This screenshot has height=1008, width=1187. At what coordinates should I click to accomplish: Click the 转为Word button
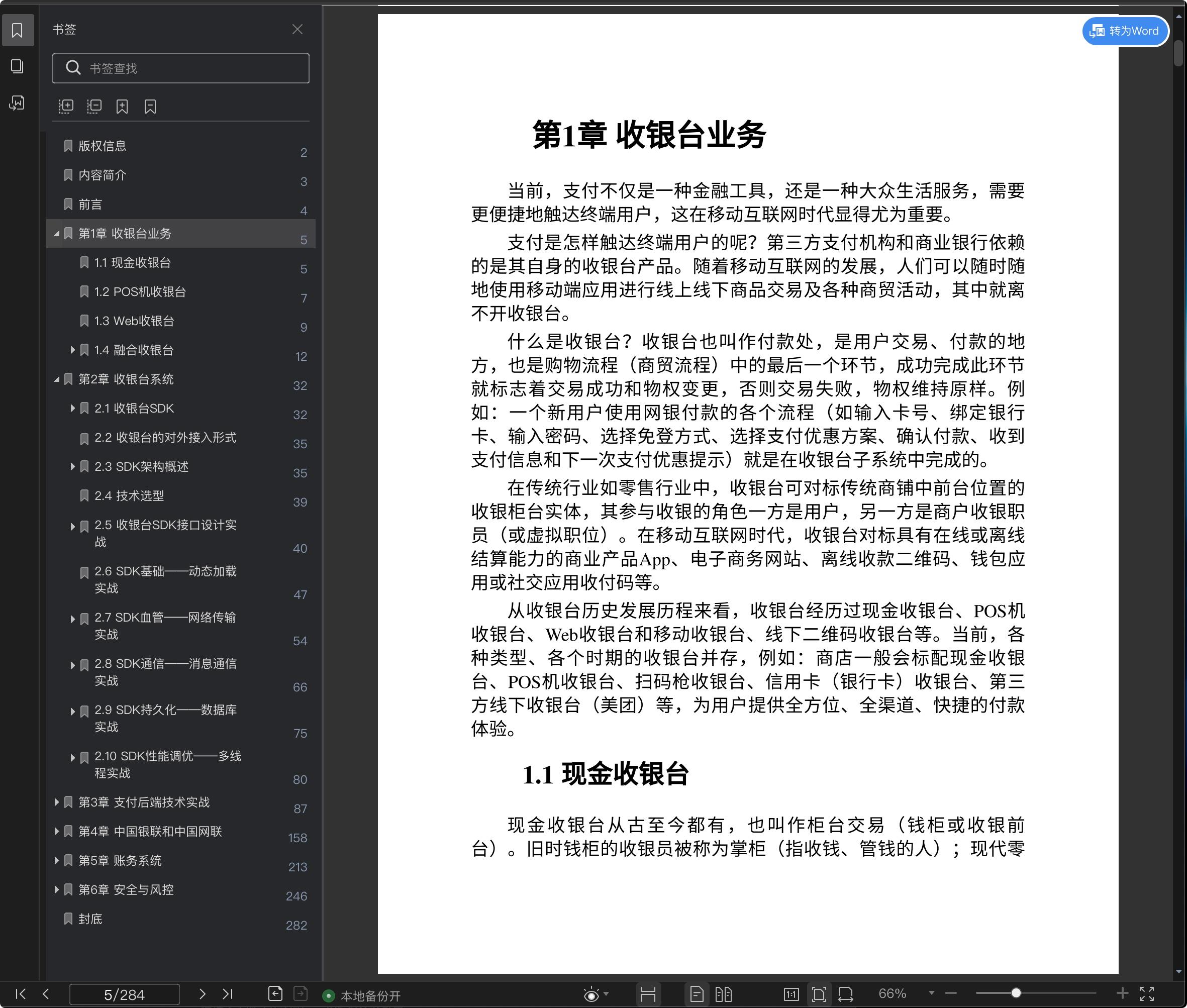pyautogui.click(x=1125, y=31)
